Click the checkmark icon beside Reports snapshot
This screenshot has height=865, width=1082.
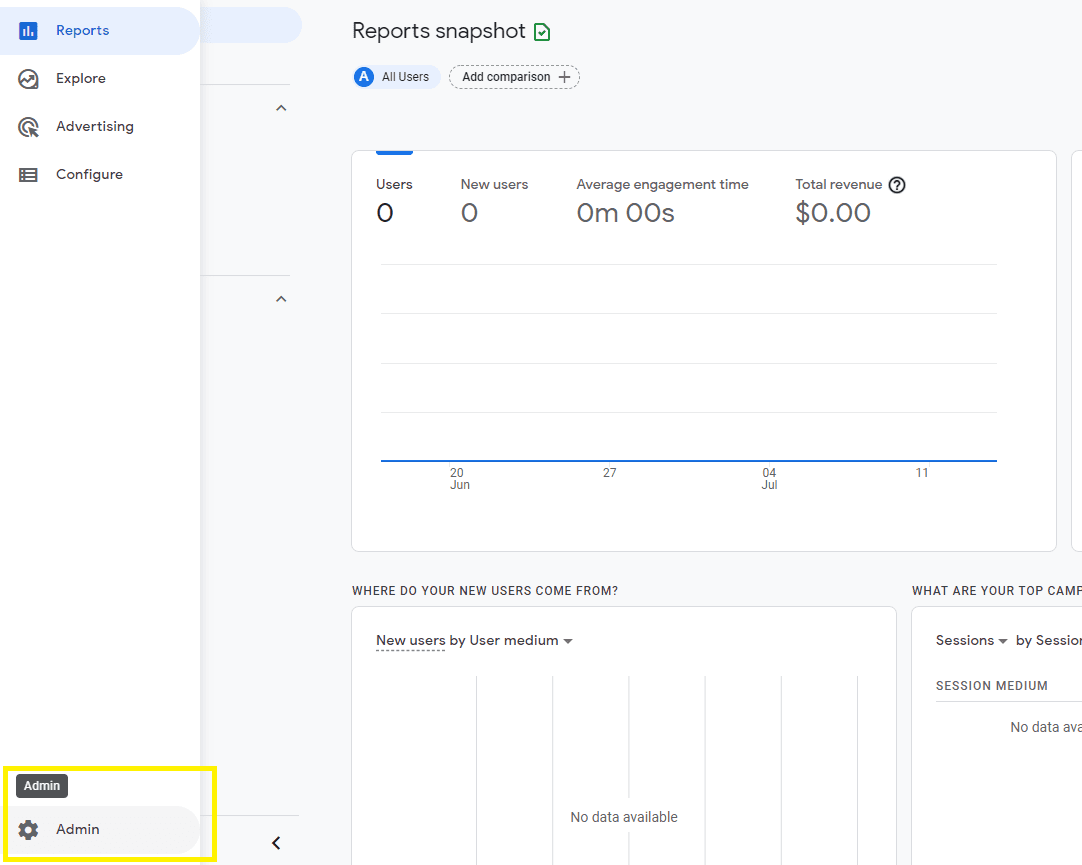[x=541, y=31]
